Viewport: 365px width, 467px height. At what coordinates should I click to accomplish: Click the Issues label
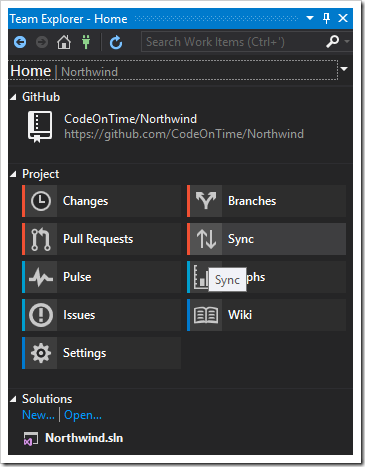point(79,315)
